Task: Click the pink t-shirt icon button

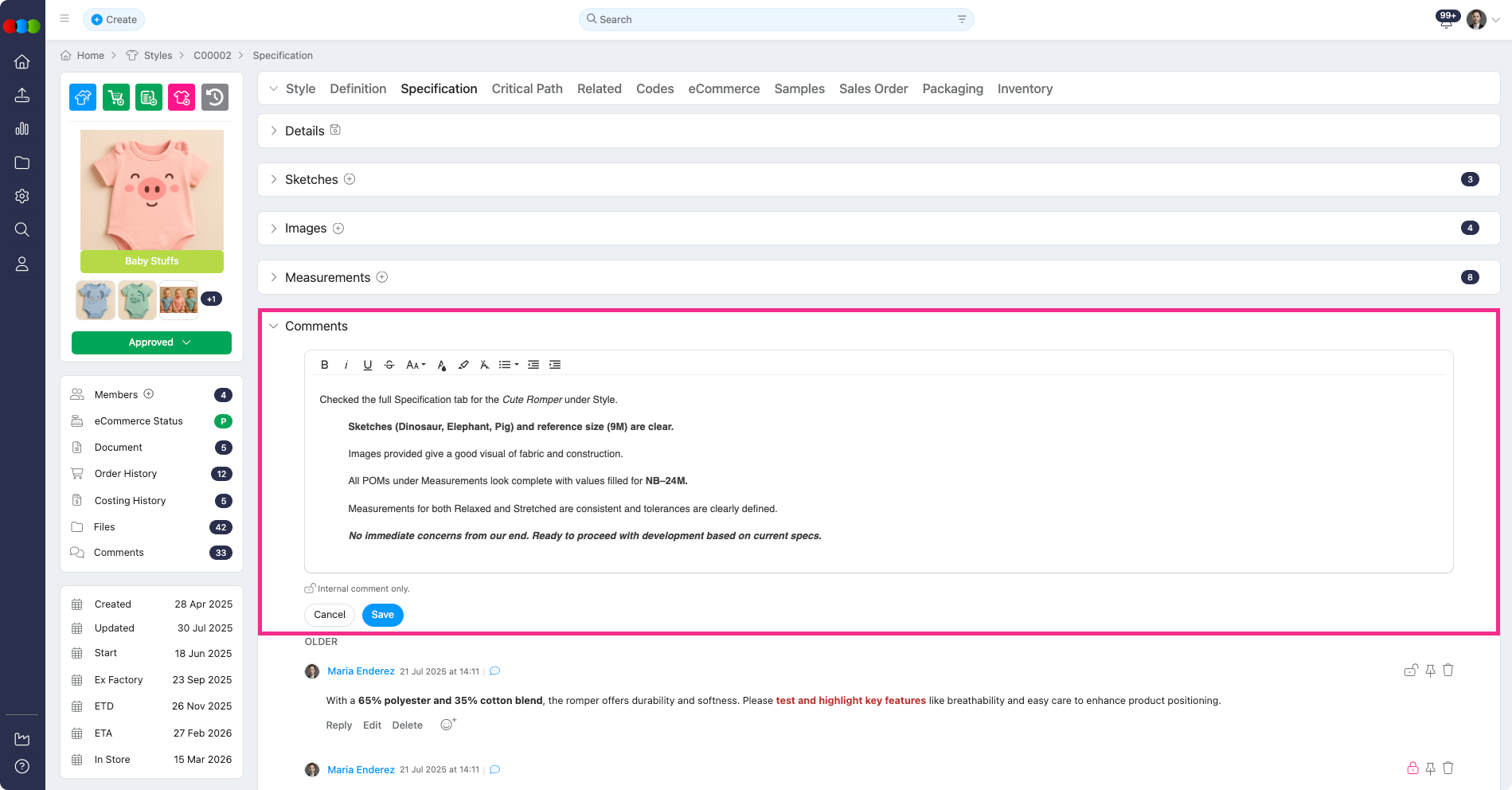Action: [182, 97]
